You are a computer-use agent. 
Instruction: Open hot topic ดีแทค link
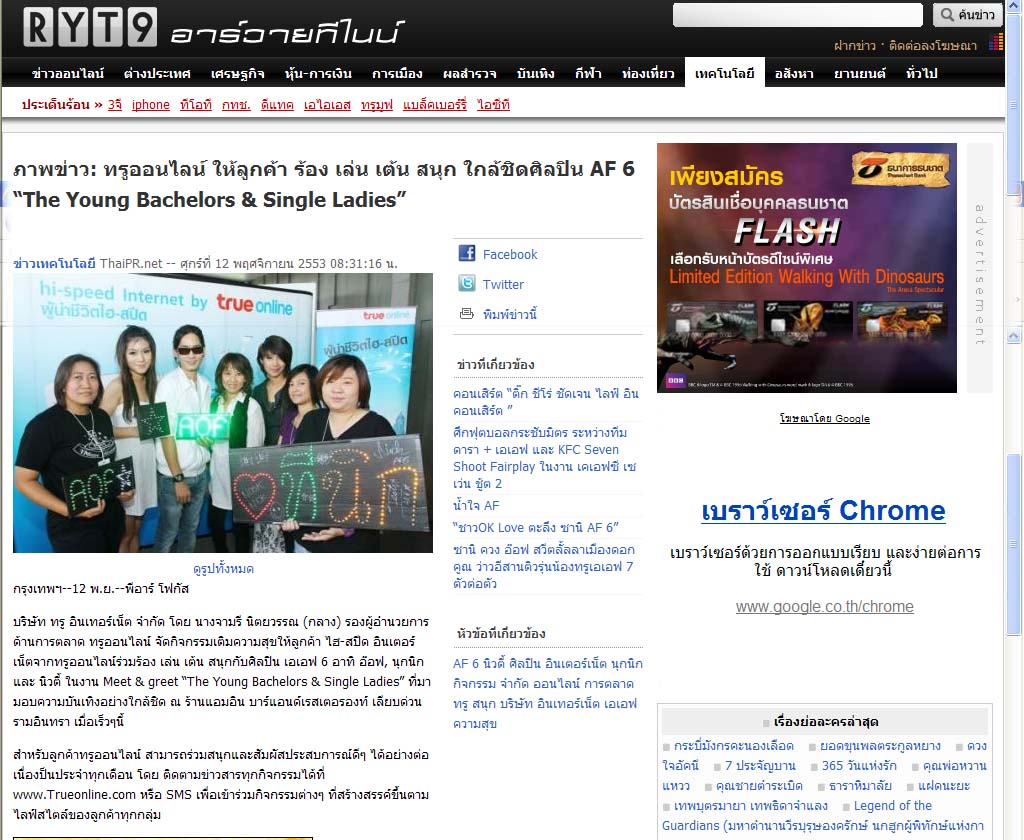point(277,105)
